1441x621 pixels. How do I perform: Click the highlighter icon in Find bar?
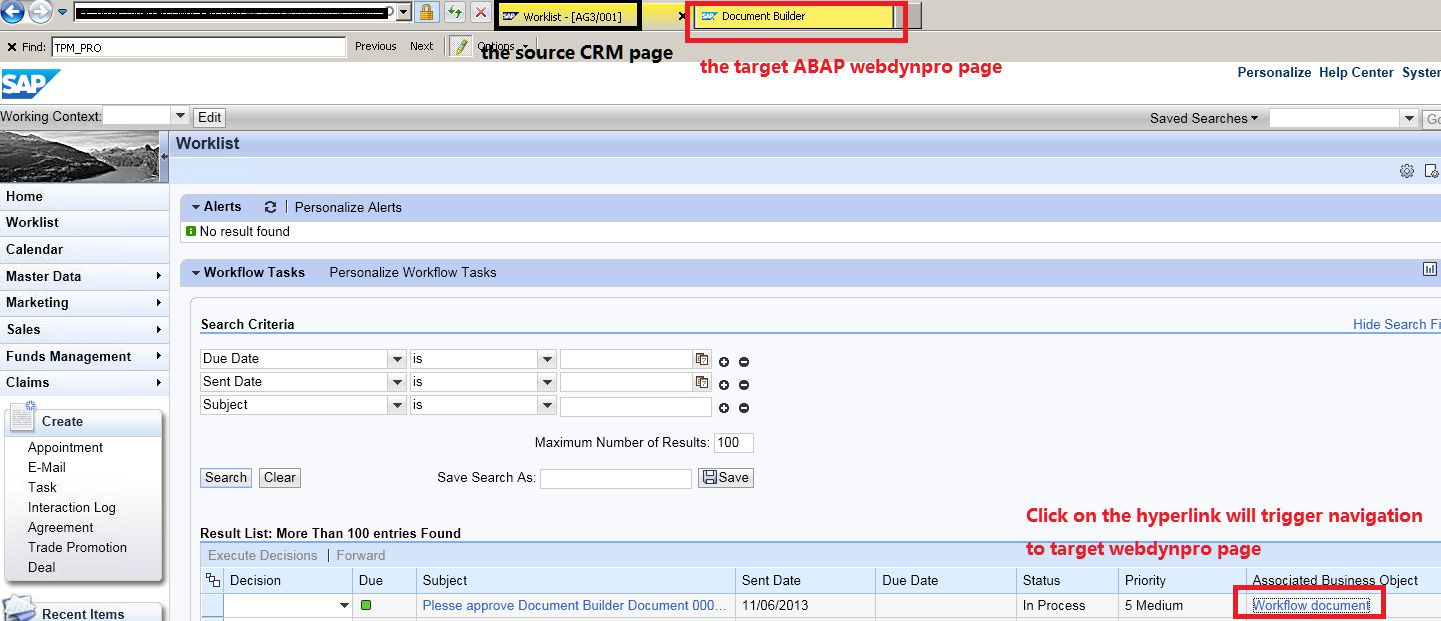(460, 46)
